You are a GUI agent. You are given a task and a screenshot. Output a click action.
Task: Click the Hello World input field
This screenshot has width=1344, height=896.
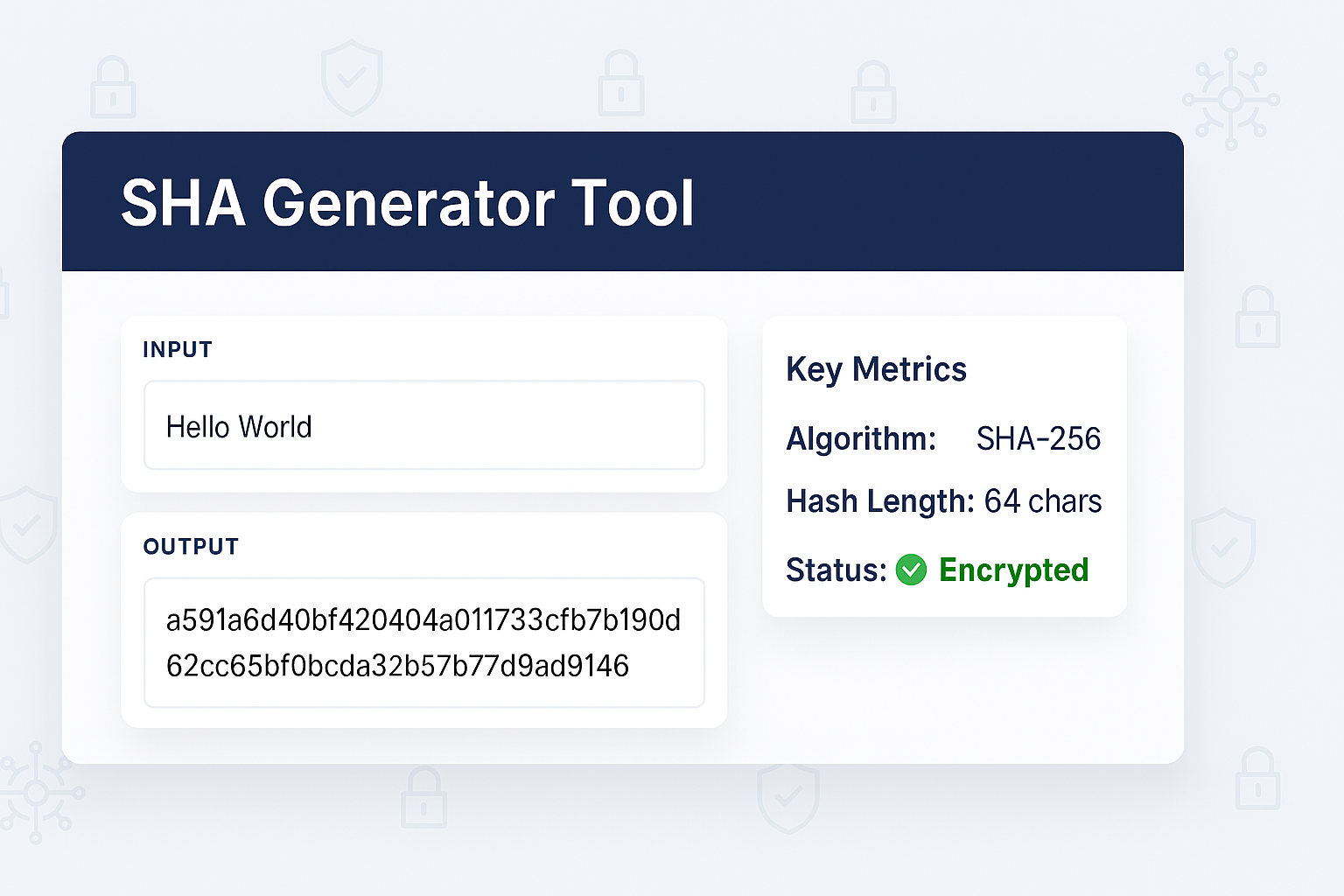tap(424, 426)
